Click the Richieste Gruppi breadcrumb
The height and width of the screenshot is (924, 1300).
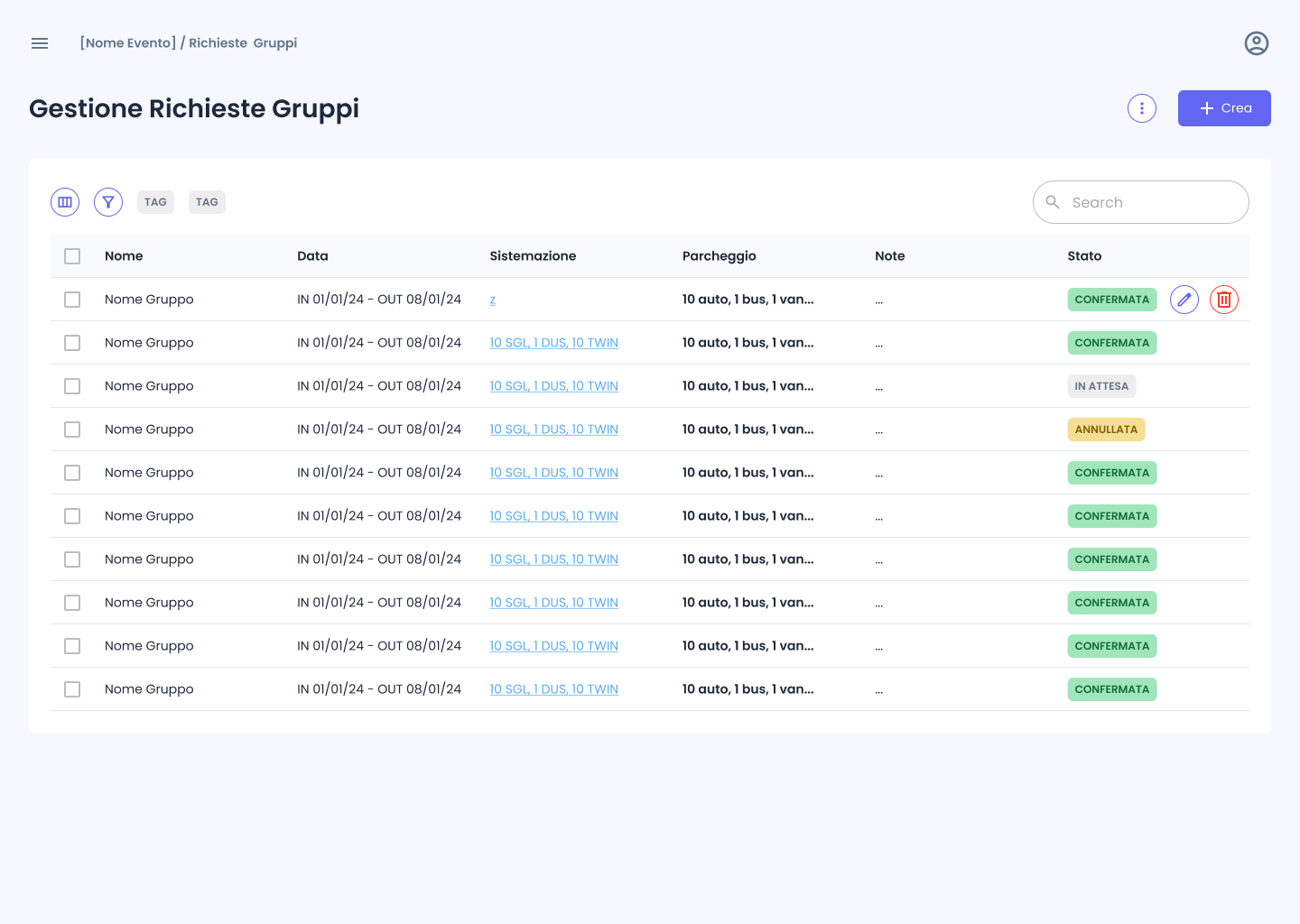coord(243,43)
